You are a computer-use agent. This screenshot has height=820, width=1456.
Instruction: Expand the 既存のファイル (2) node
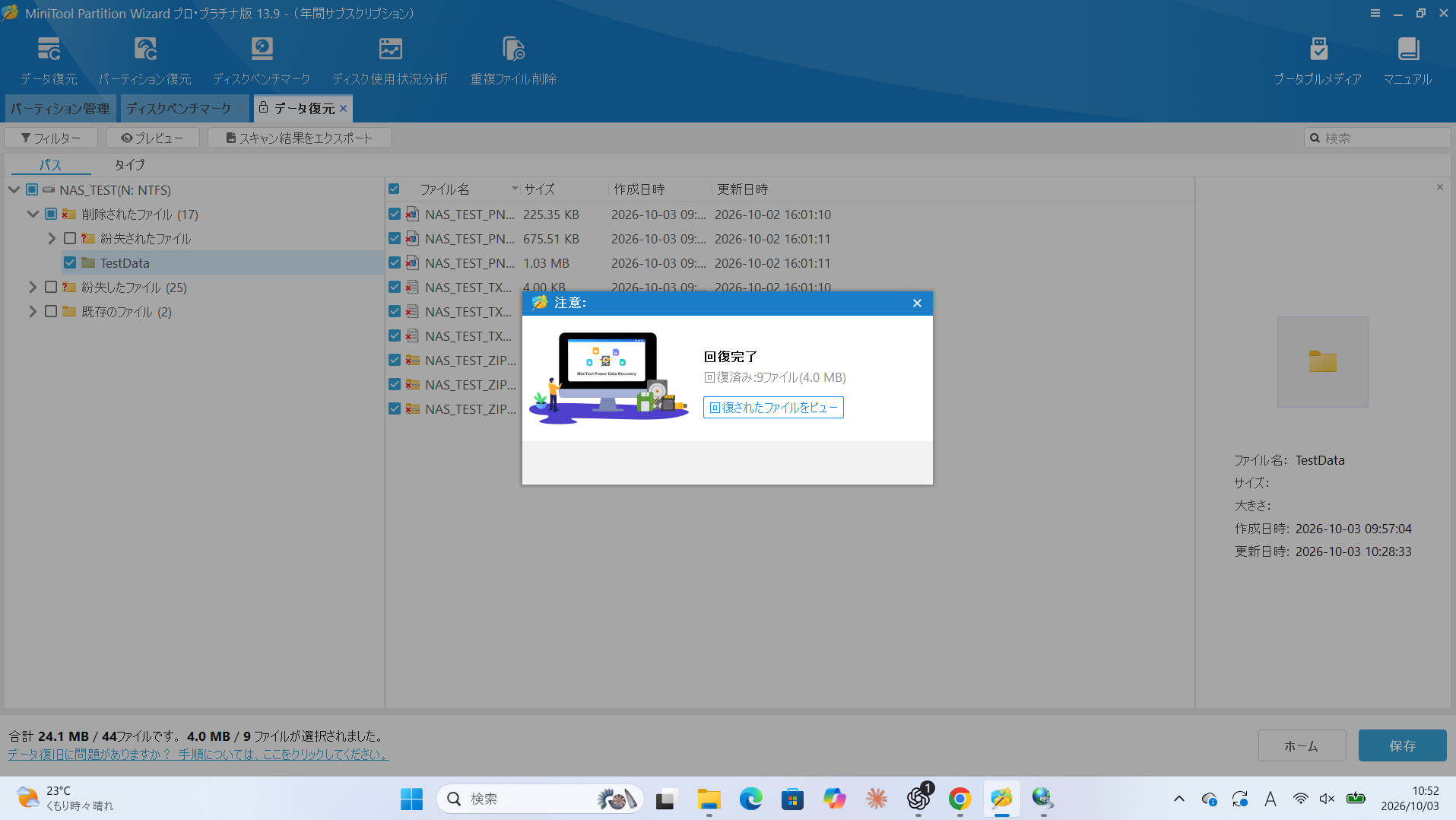[x=33, y=311]
